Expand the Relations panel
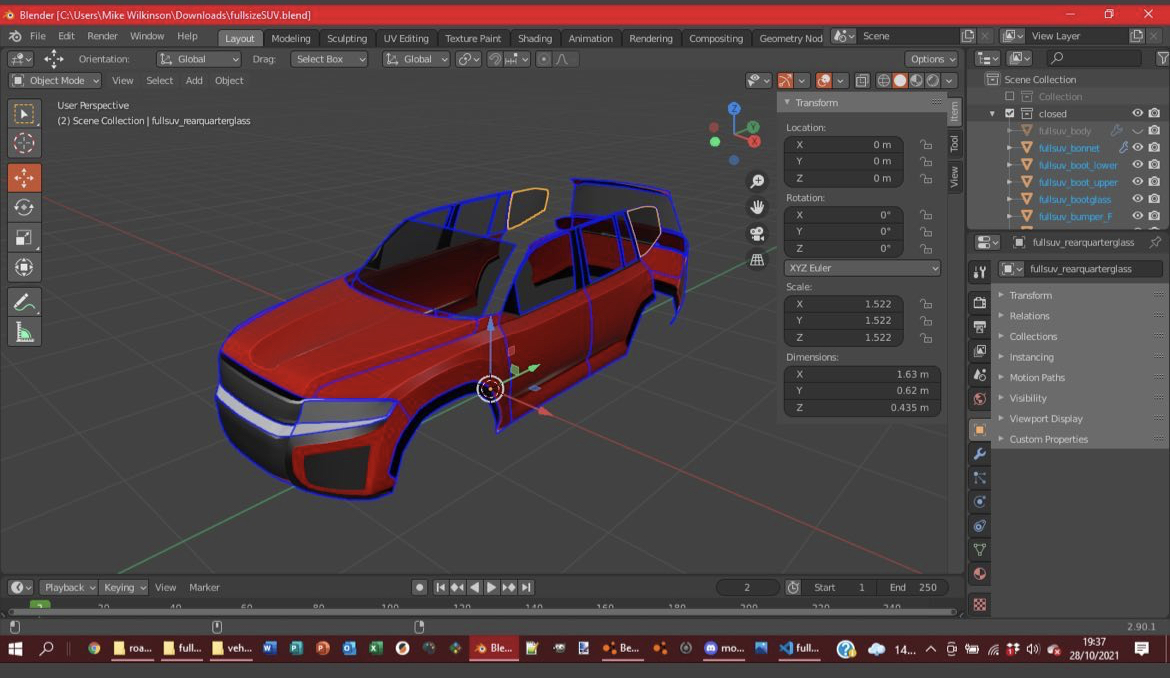The height and width of the screenshot is (678, 1170). pyautogui.click(x=1029, y=316)
